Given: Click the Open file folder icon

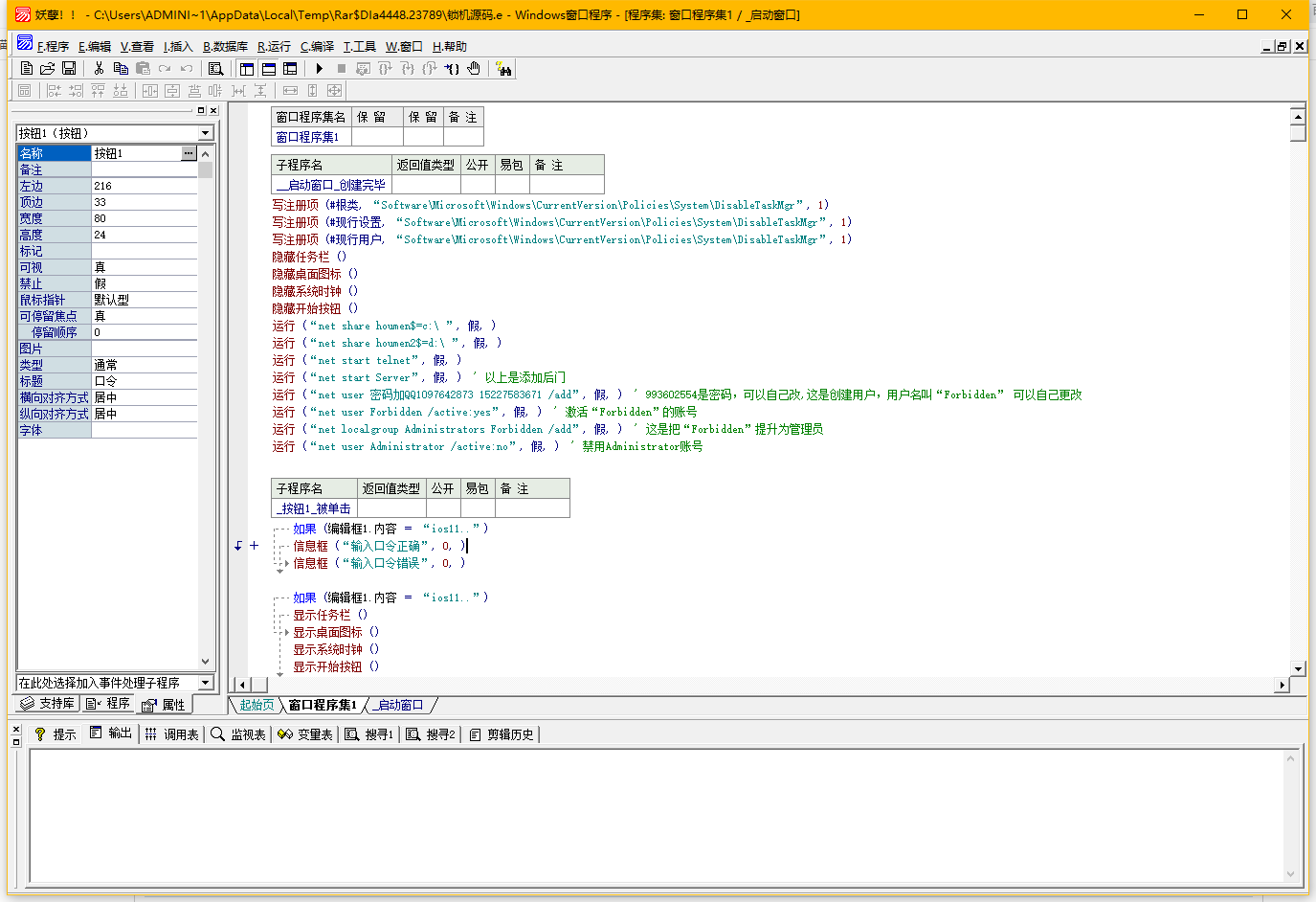Looking at the screenshot, I should point(47,68).
